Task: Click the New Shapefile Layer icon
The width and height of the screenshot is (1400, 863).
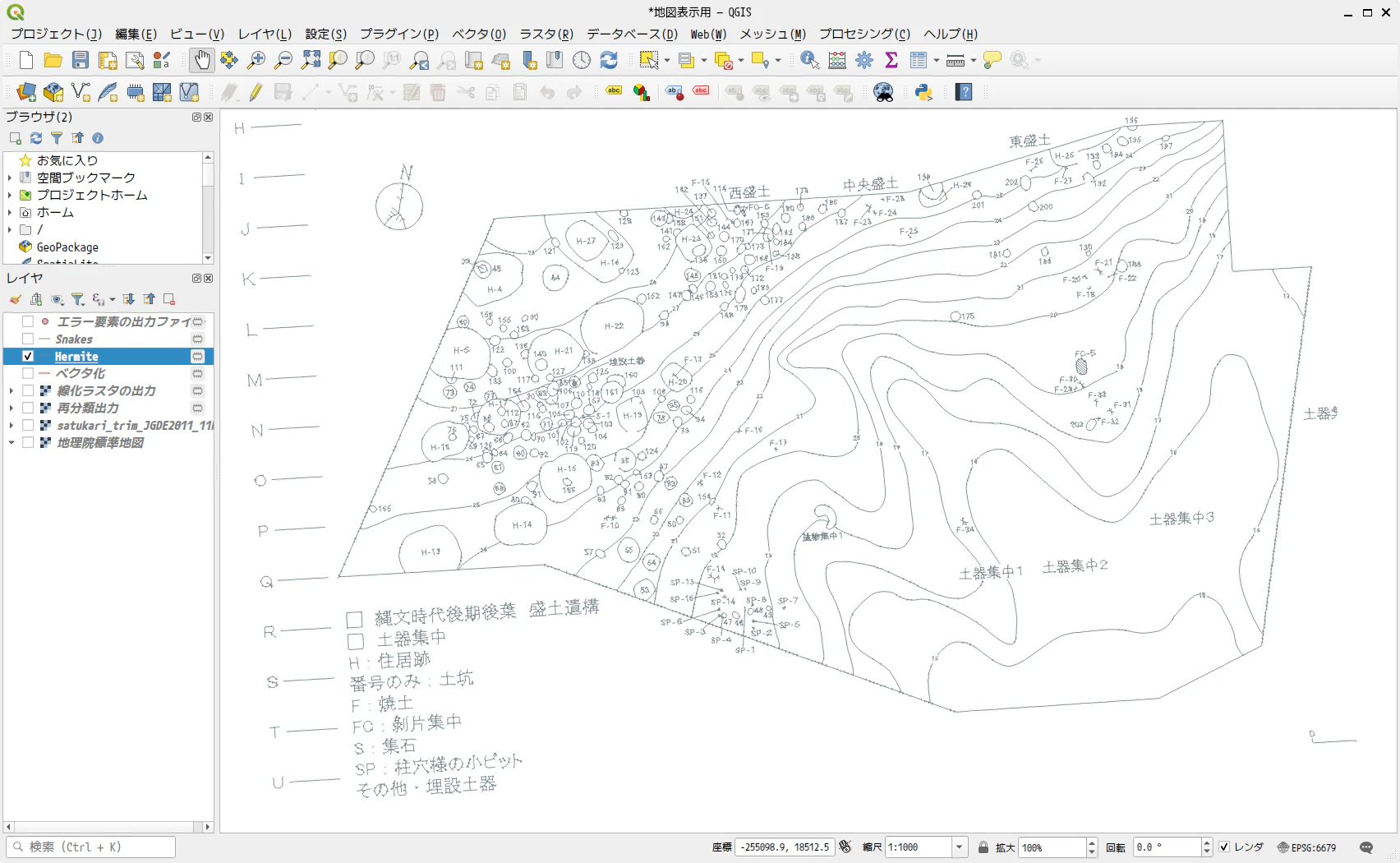Action: coord(81,92)
